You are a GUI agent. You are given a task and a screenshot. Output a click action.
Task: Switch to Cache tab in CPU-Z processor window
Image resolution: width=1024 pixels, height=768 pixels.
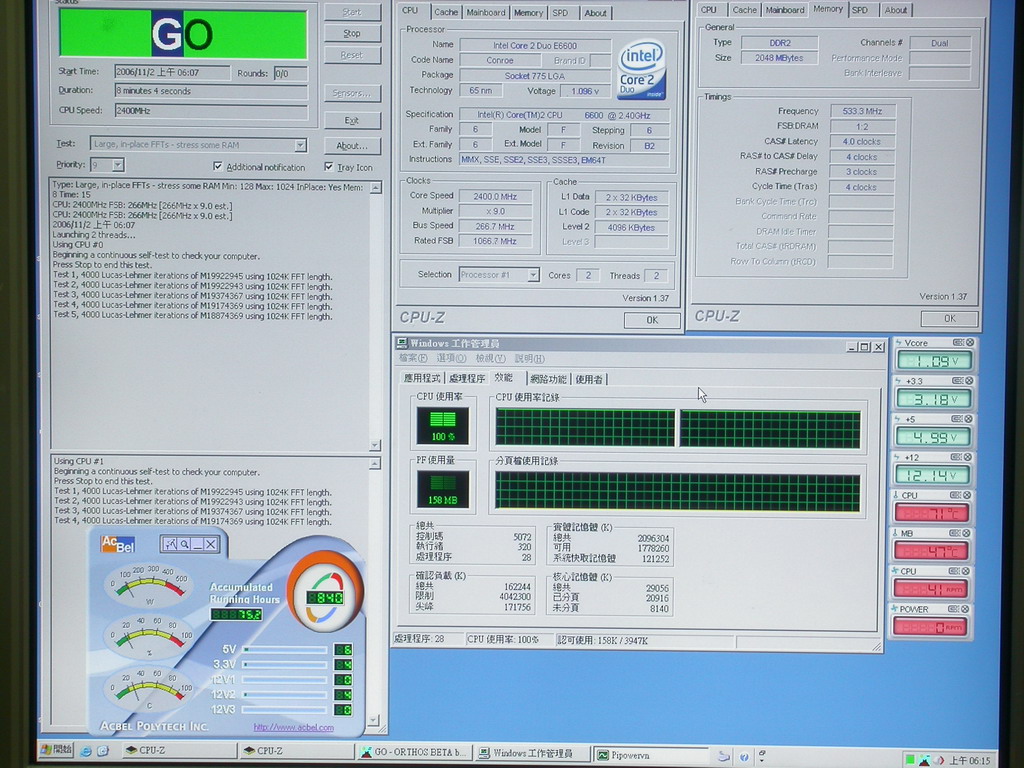pos(446,12)
